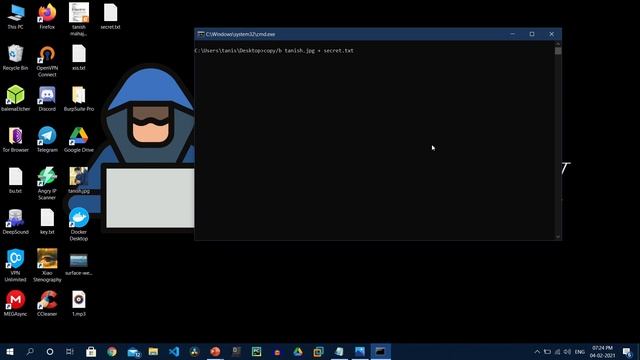Click the cmd scrollbar up arrow
Viewport: 640px width, 360px height.
pyautogui.click(x=558, y=44)
